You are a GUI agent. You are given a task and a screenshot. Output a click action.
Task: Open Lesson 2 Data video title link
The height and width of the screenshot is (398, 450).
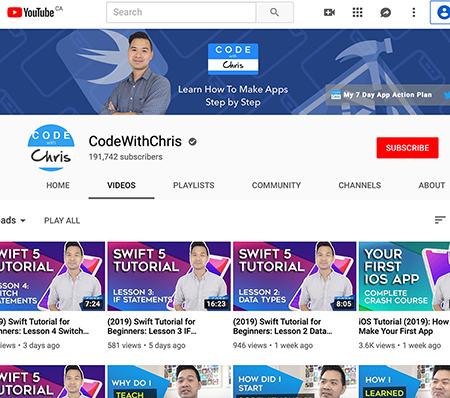(283, 326)
